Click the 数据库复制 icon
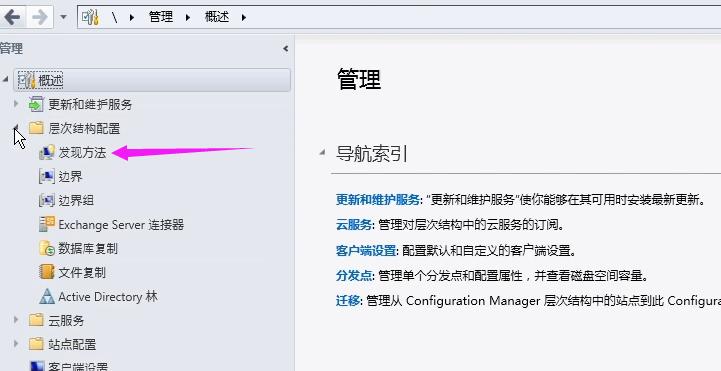721x371 pixels. pos(47,248)
